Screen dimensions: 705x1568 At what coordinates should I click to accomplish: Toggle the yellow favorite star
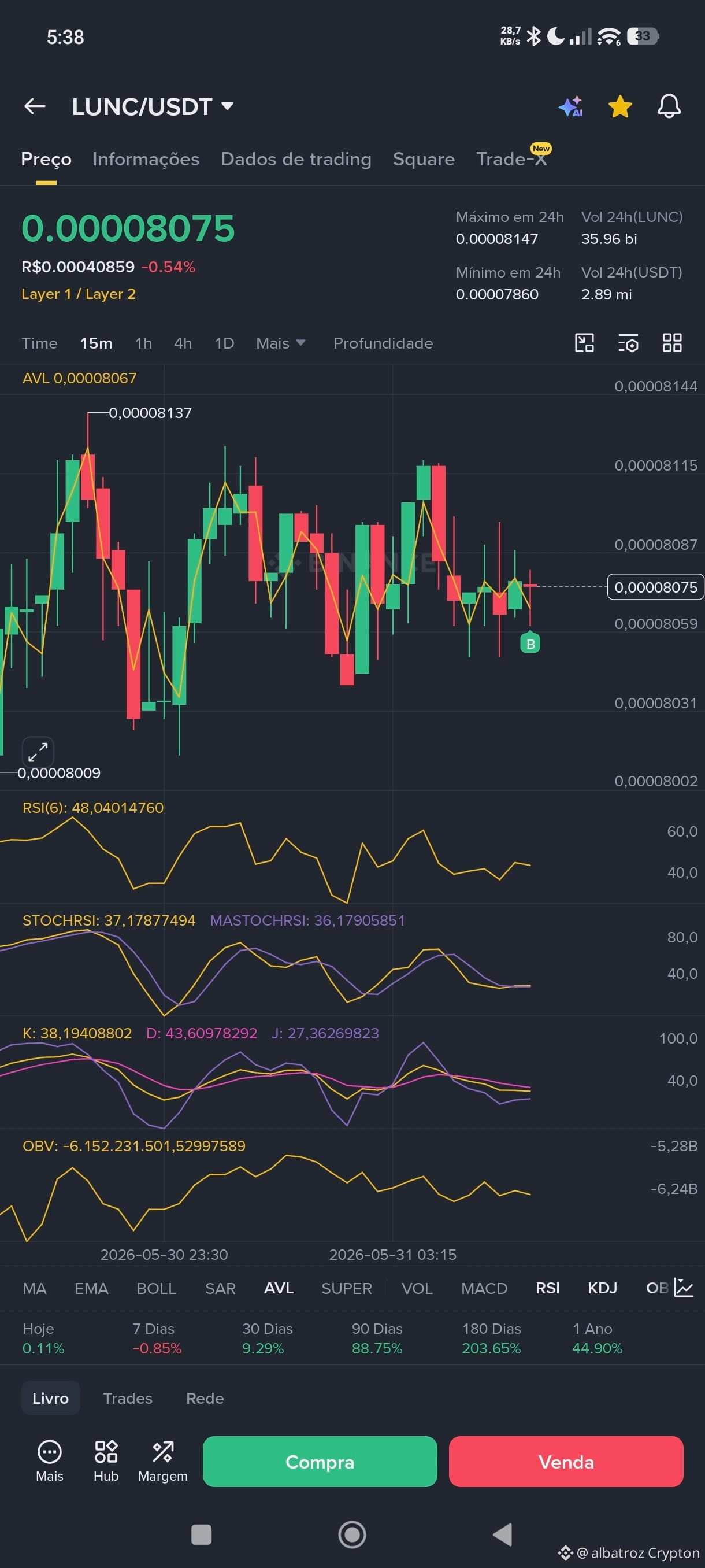(x=620, y=106)
